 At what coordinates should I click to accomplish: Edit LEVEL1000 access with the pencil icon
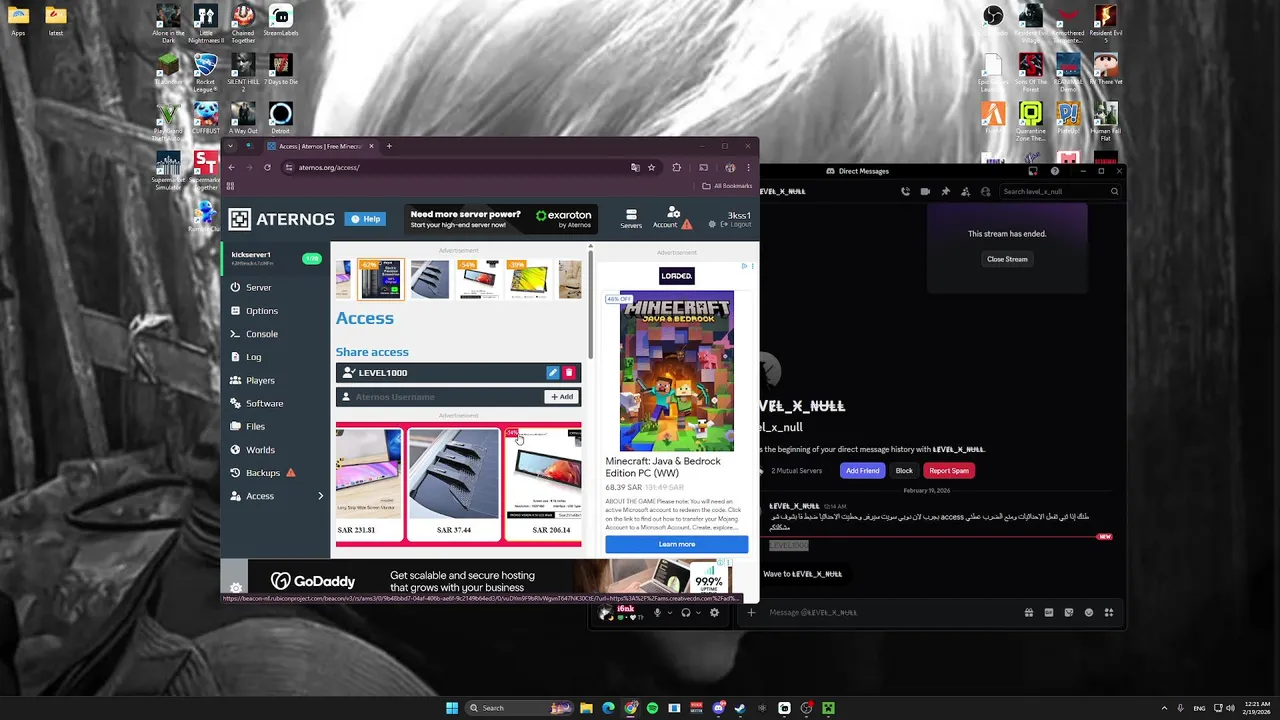click(x=552, y=373)
